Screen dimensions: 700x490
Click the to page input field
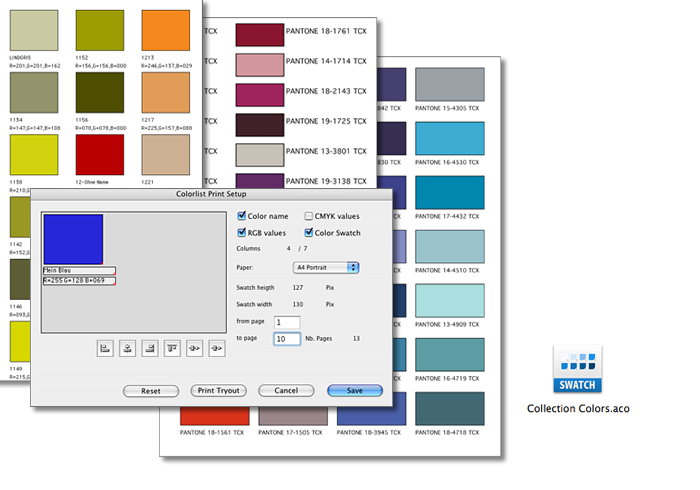click(x=287, y=339)
